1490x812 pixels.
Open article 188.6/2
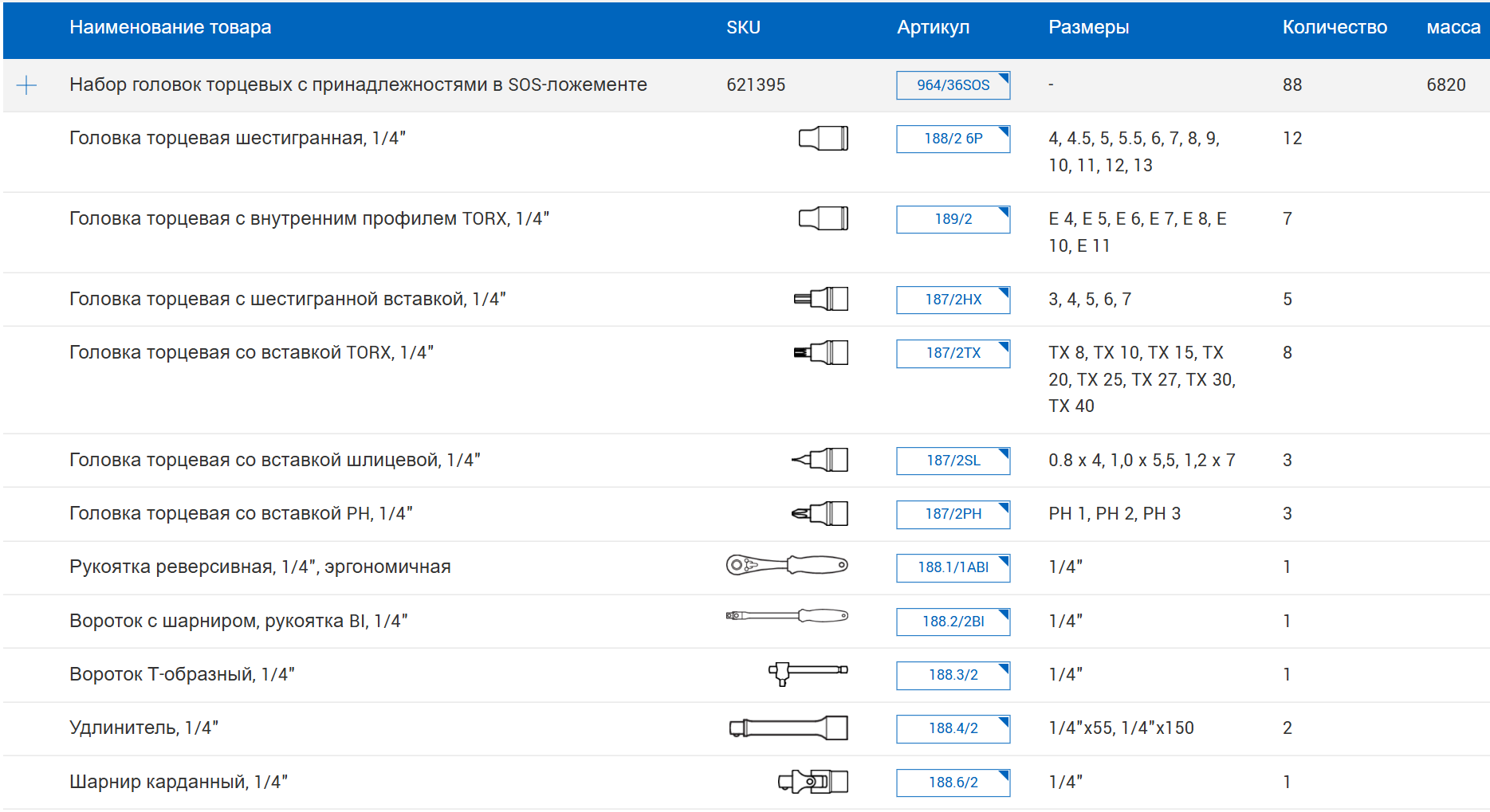point(953,783)
